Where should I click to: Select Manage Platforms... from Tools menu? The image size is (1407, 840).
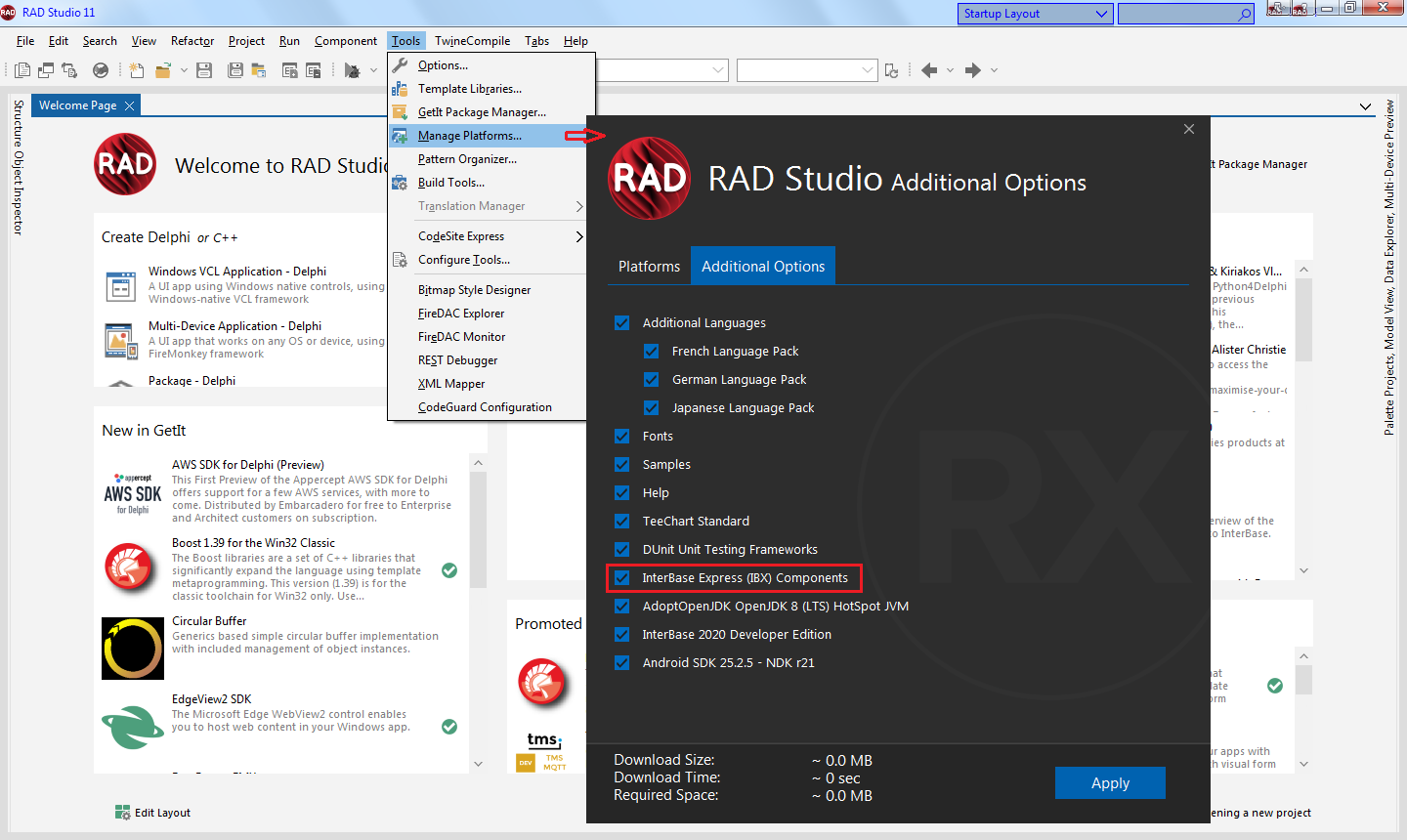click(487, 136)
